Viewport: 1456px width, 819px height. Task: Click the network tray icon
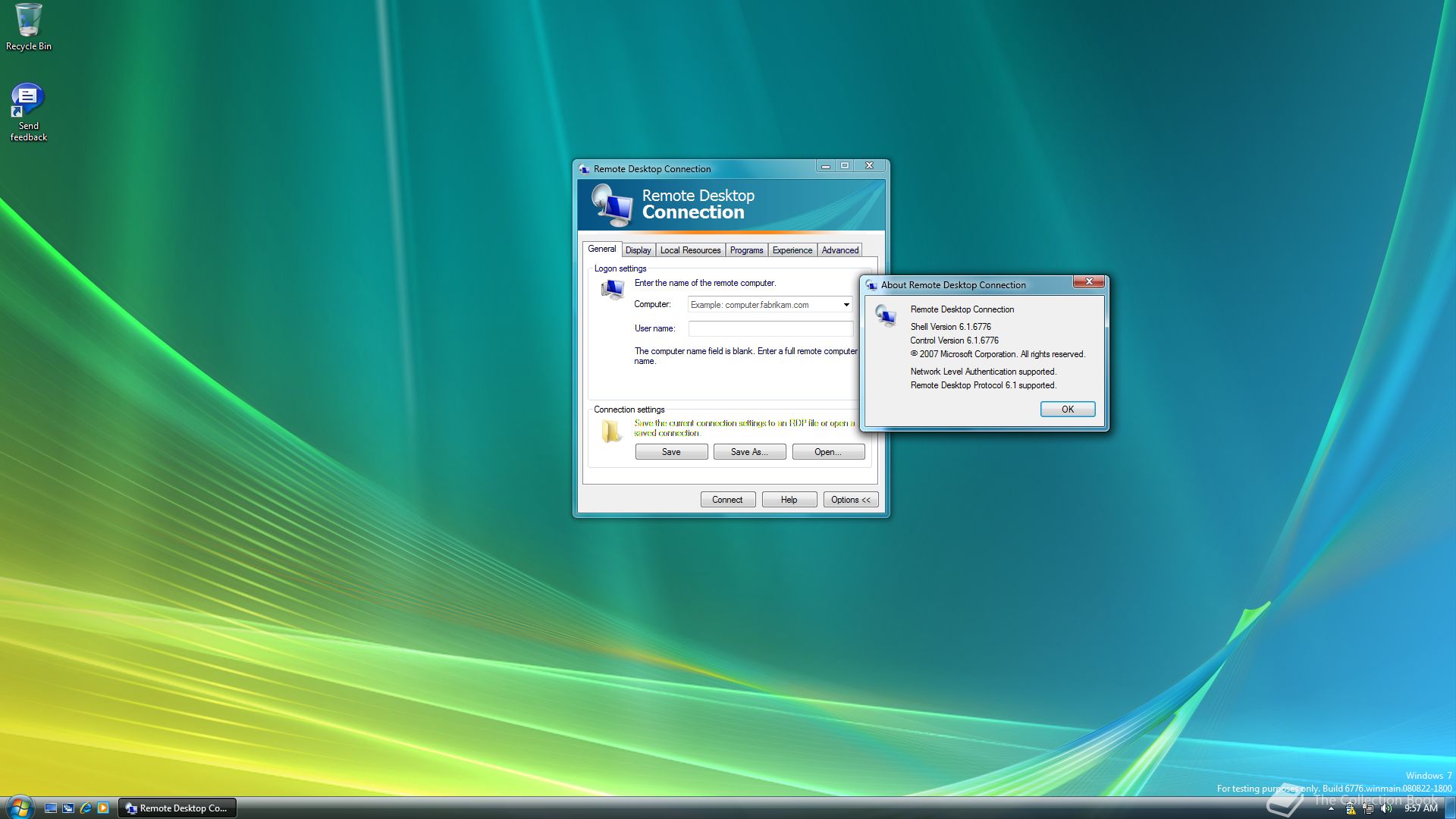pos(1368,809)
